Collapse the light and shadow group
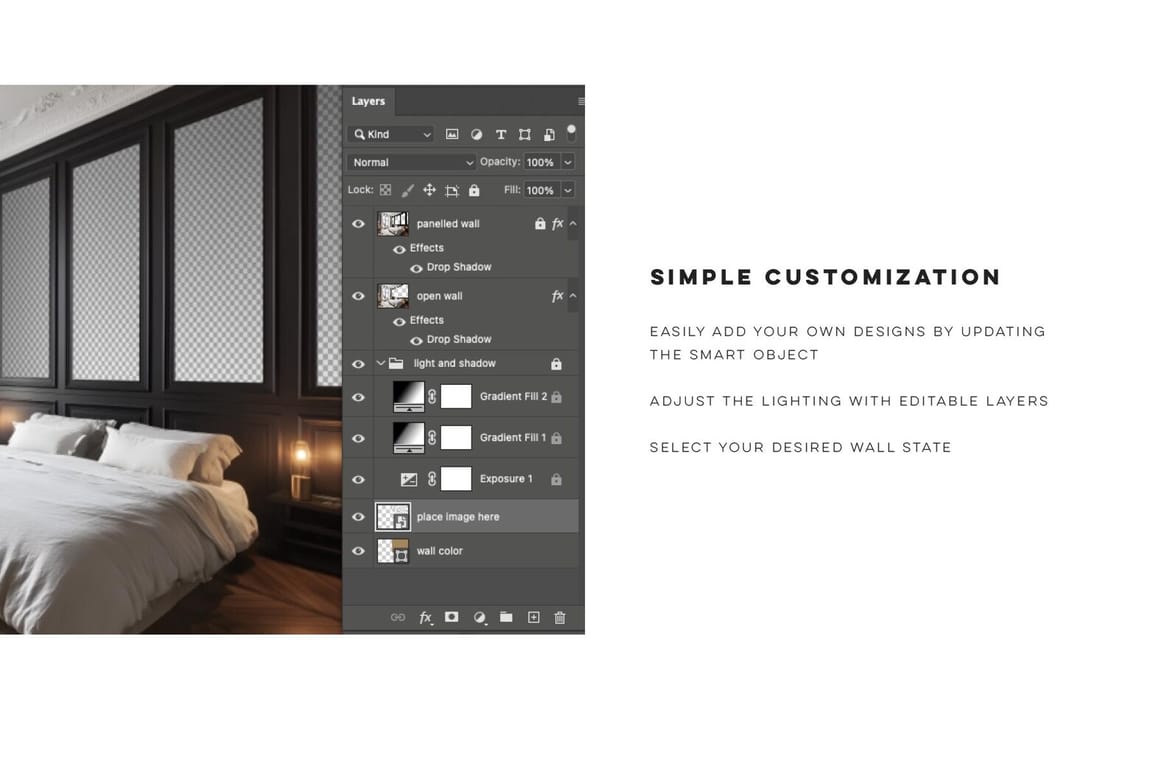This screenshot has width=1170, height=780. point(381,364)
